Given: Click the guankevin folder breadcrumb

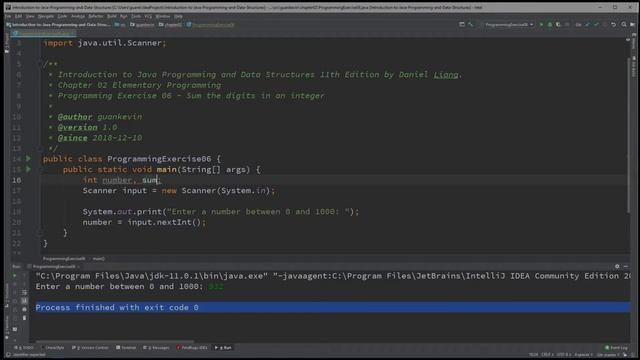Looking at the screenshot, I should click(142, 24).
